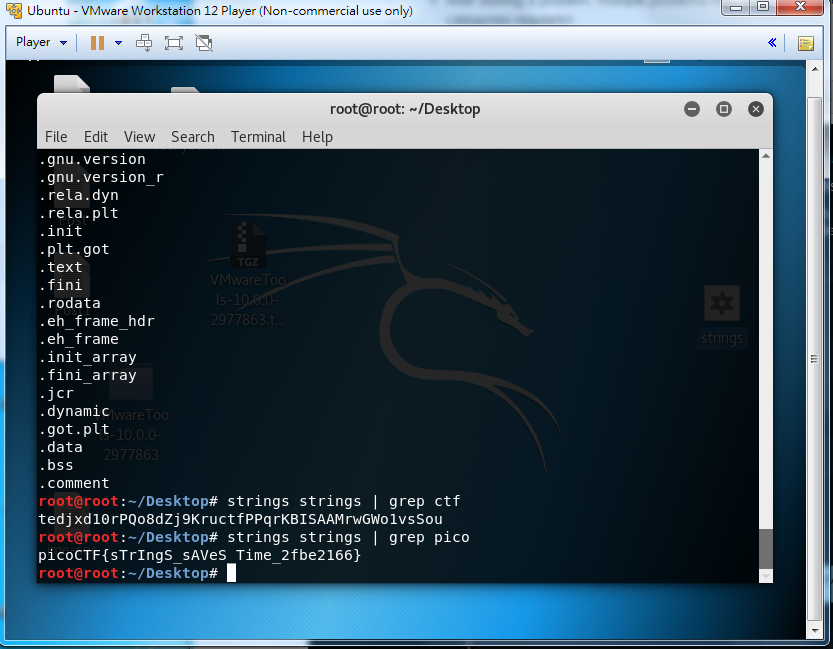833x649 pixels.
Task: Open the File menu in Terminal
Action: [56, 137]
